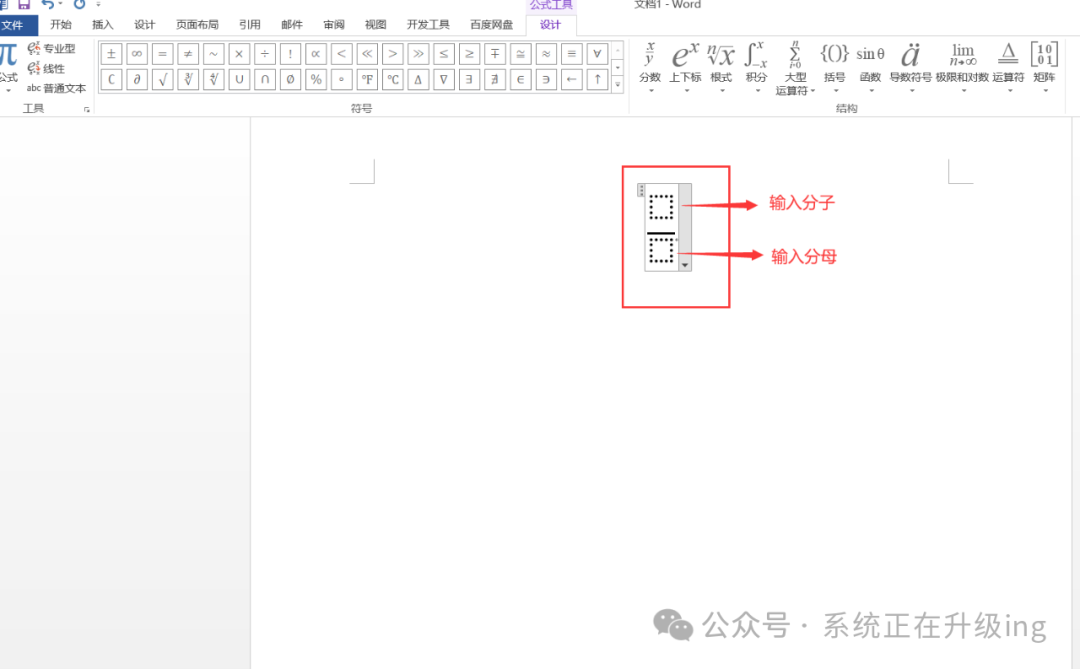1080x669 pixels.
Task: Switch to the 引用 References tab
Action: click(x=249, y=25)
